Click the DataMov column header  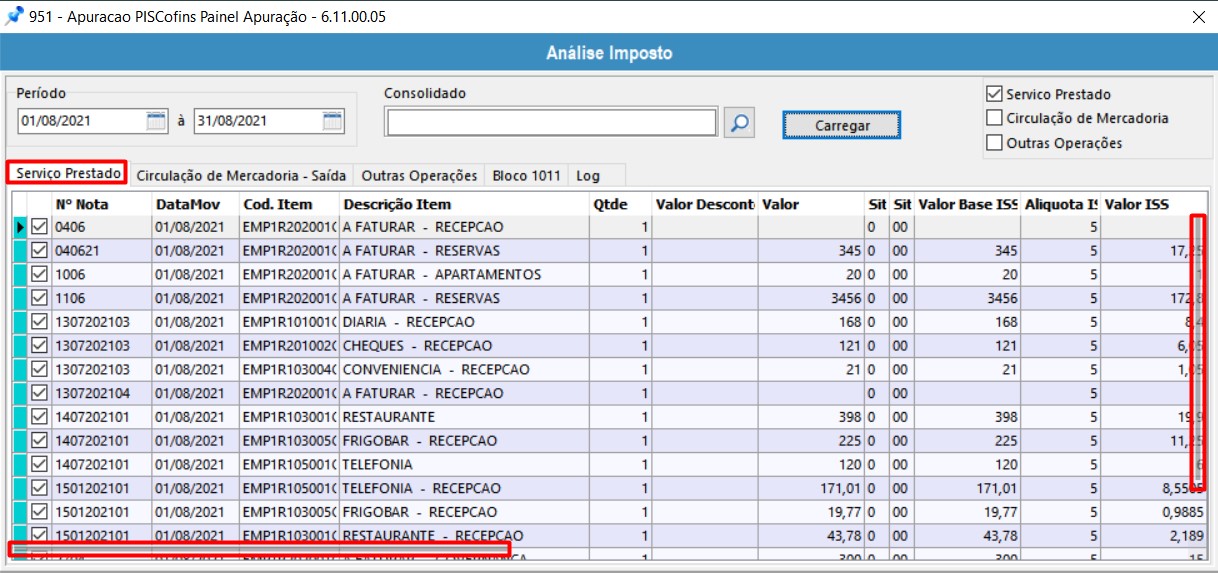click(x=196, y=204)
